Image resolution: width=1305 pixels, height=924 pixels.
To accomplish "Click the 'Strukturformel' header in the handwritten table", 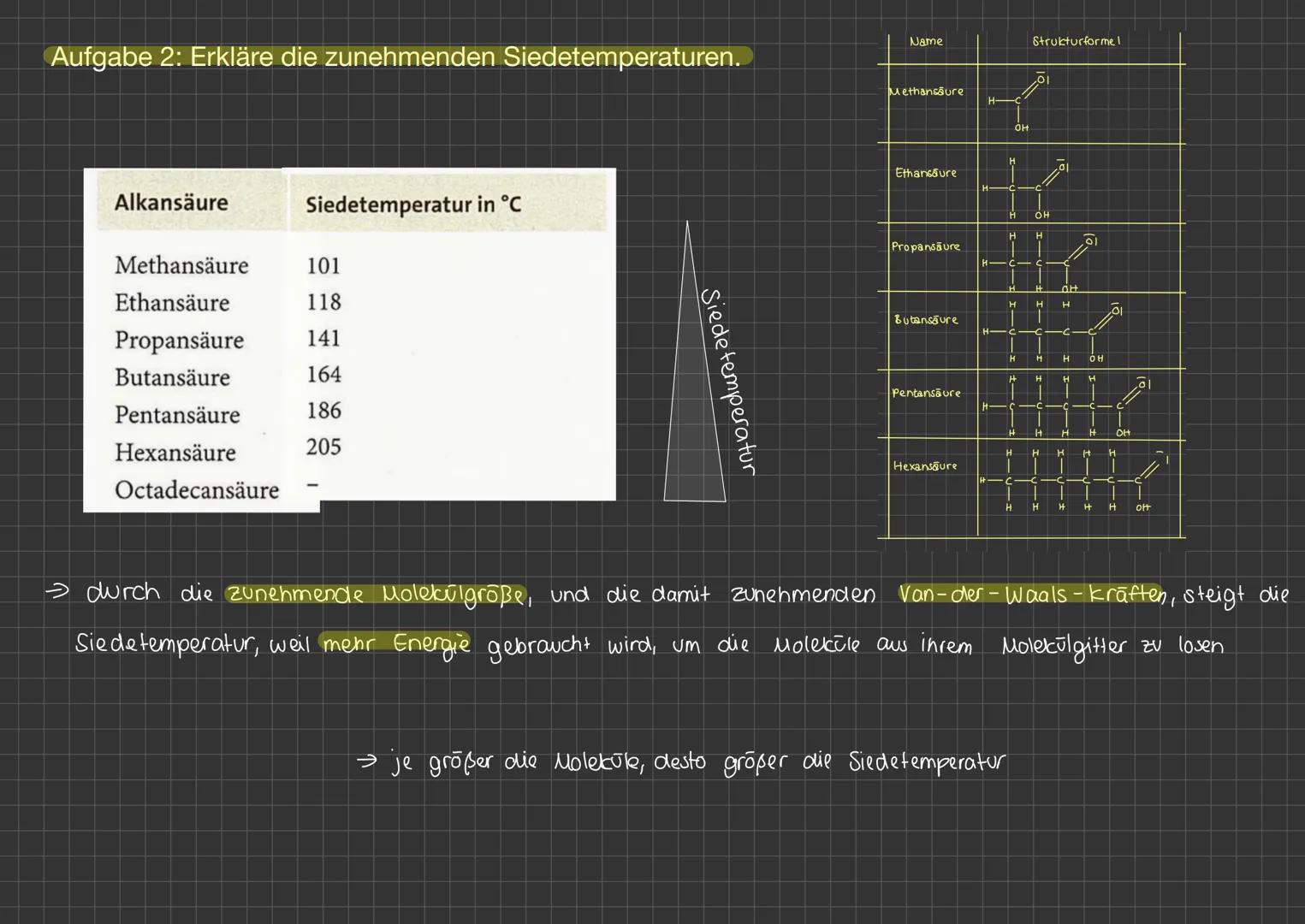I will point(1076,41).
